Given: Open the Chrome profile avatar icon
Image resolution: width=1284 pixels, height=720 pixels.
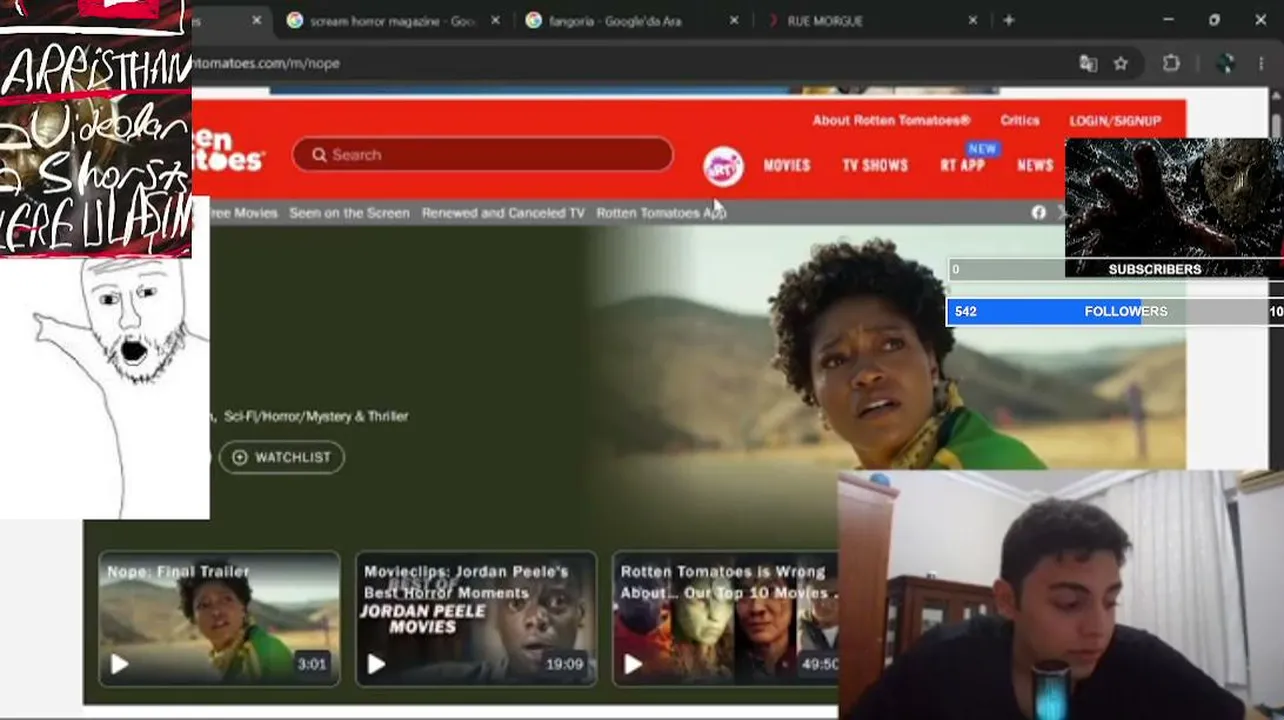Looking at the screenshot, I should pos(1225,63).
